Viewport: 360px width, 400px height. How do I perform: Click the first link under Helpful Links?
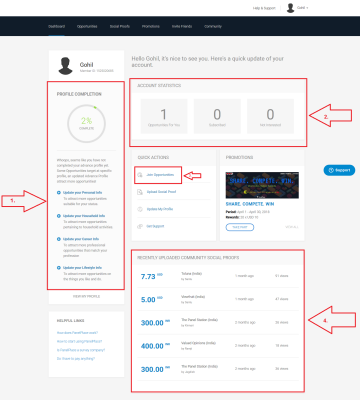[77, 333]
